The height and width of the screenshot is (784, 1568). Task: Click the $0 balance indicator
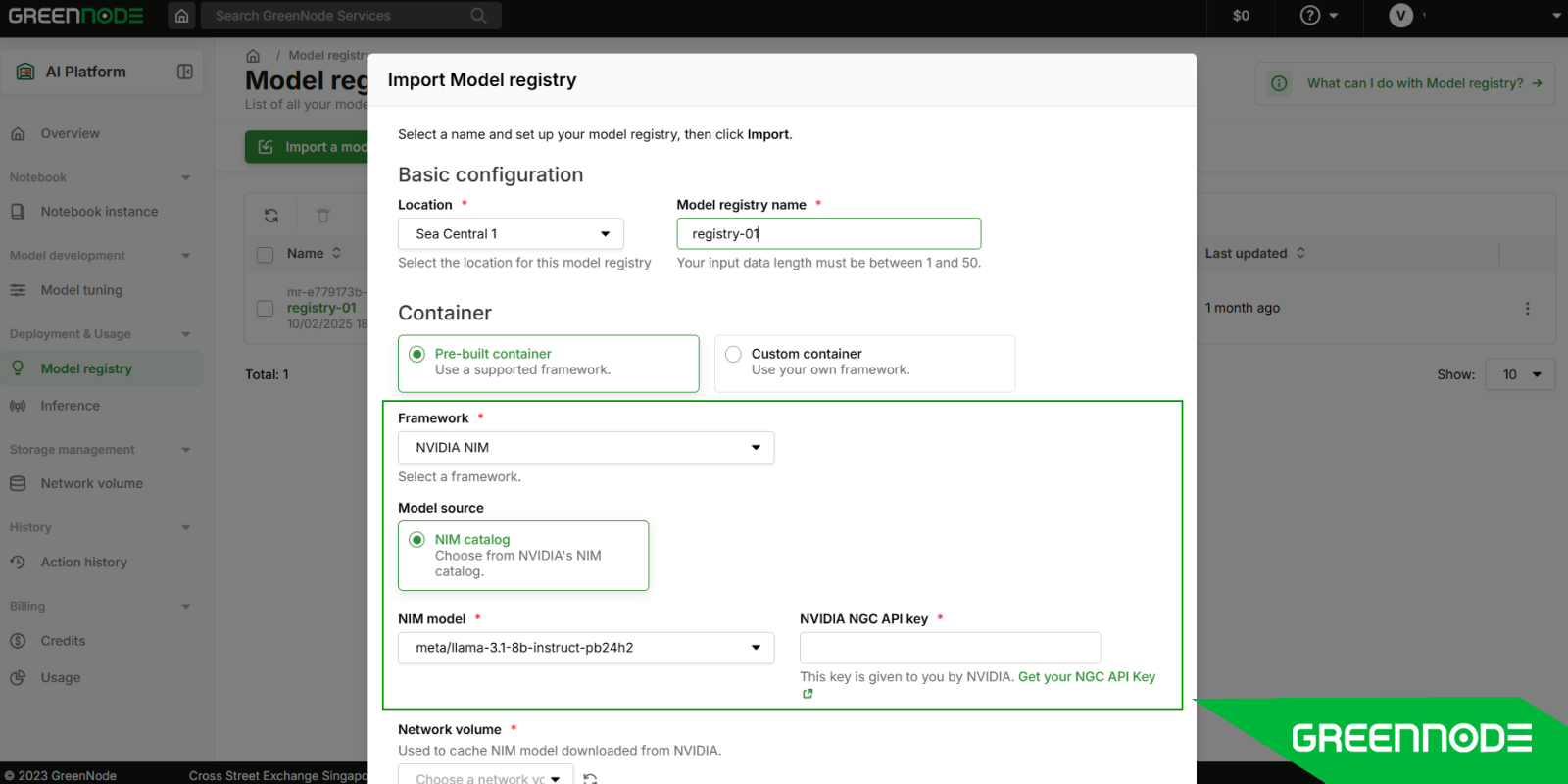point(1241,16)
